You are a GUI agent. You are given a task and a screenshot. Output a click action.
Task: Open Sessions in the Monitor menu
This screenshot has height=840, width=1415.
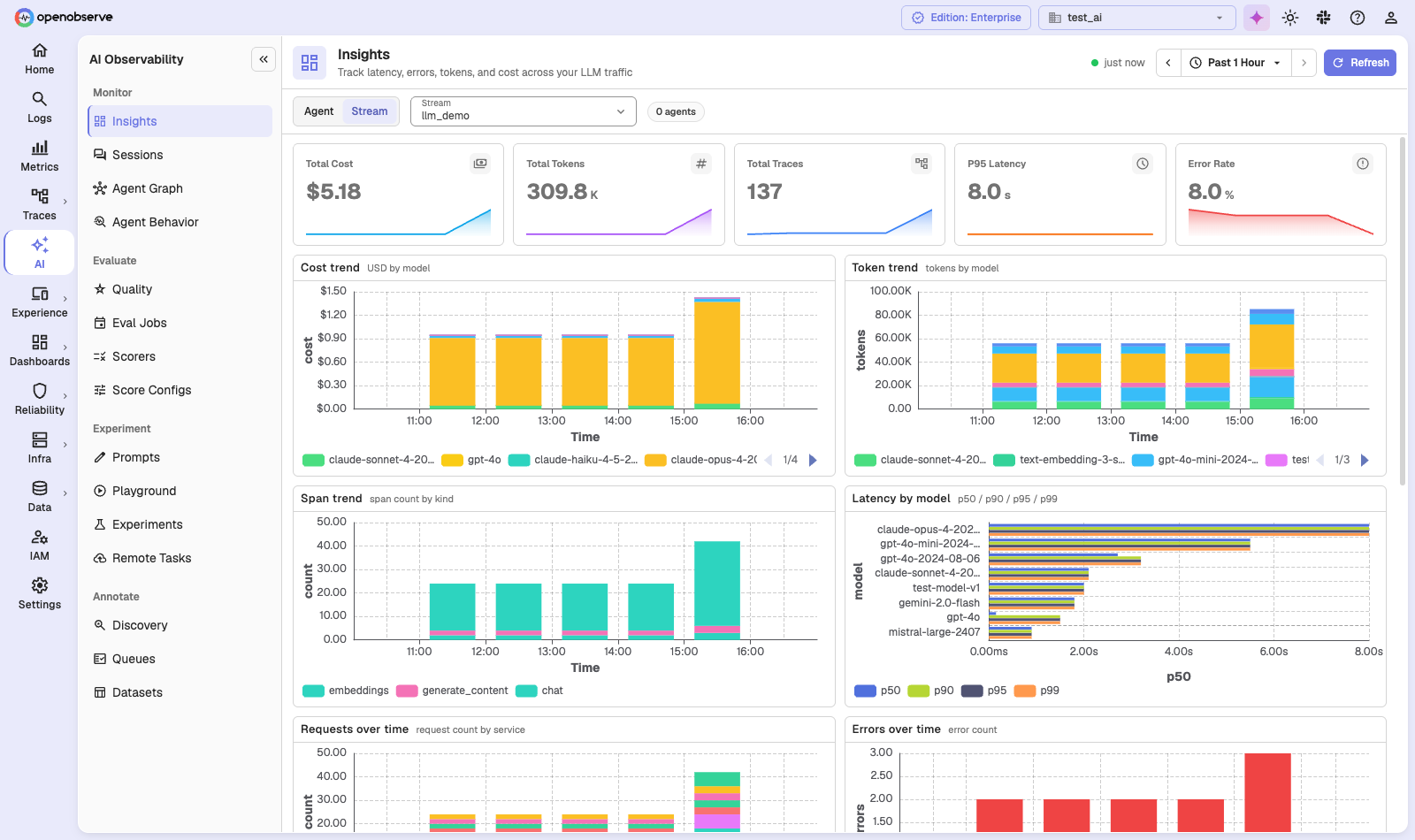tap(180, 155)
